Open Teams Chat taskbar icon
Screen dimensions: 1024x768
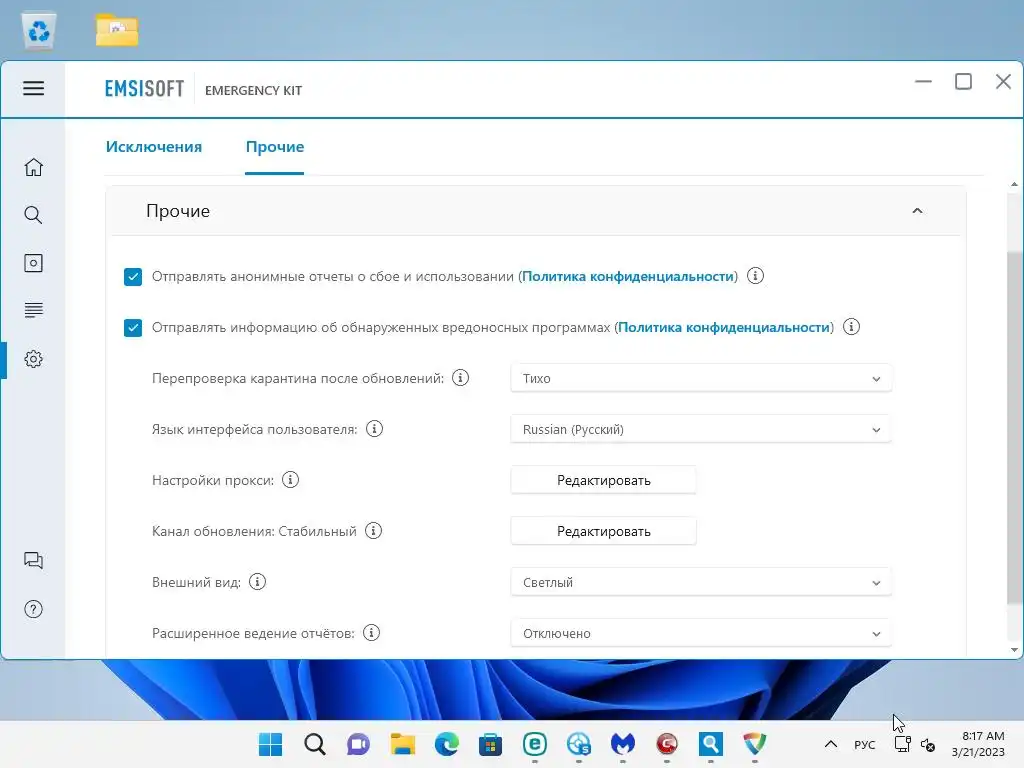(x=359, y=744)
